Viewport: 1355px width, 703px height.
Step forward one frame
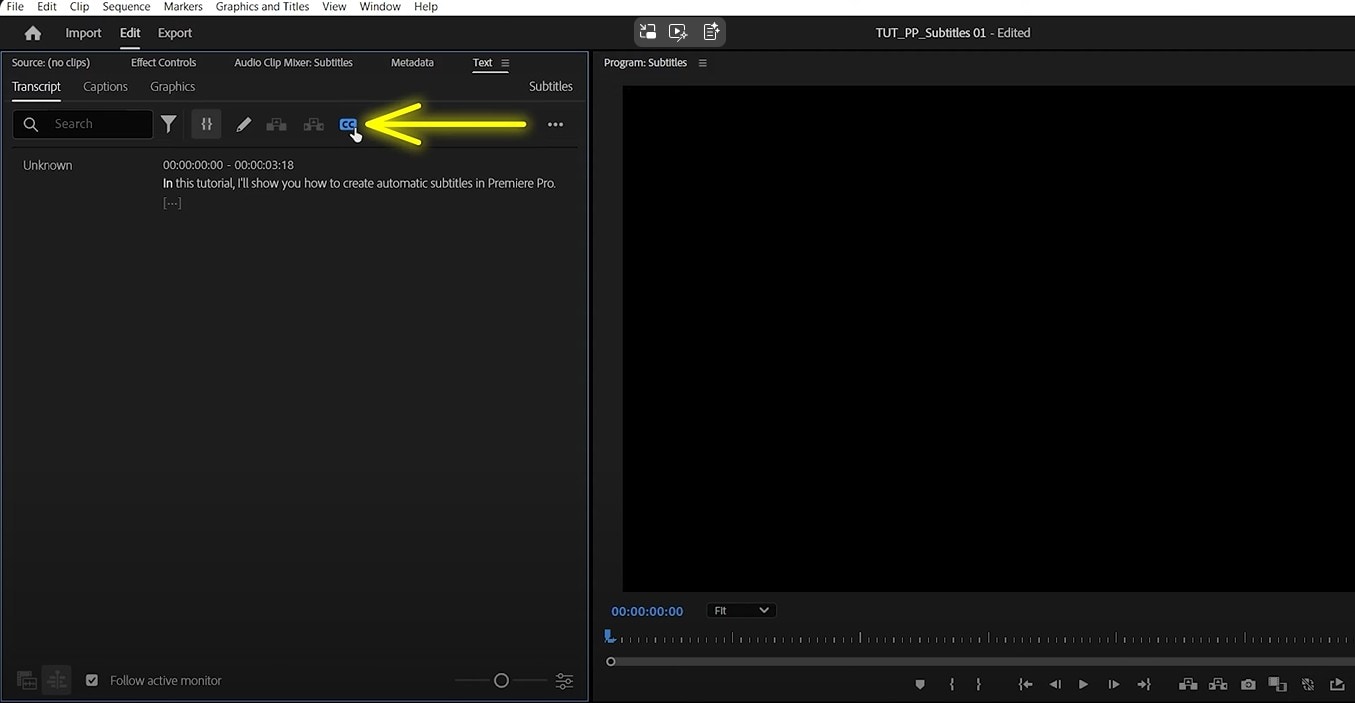coord(1113,684)
